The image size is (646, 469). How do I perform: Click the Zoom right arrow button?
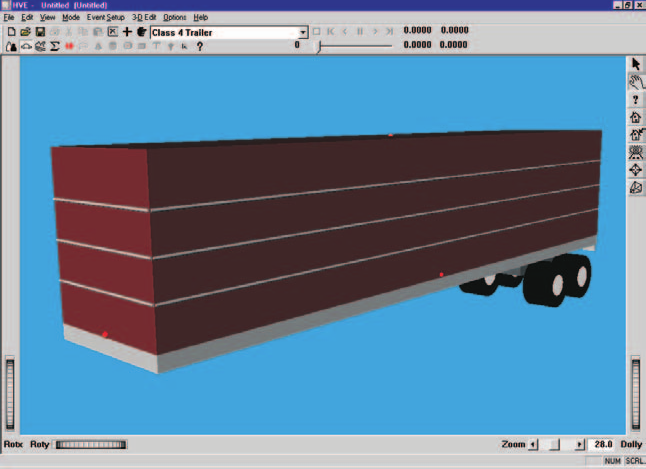(579, 444)
